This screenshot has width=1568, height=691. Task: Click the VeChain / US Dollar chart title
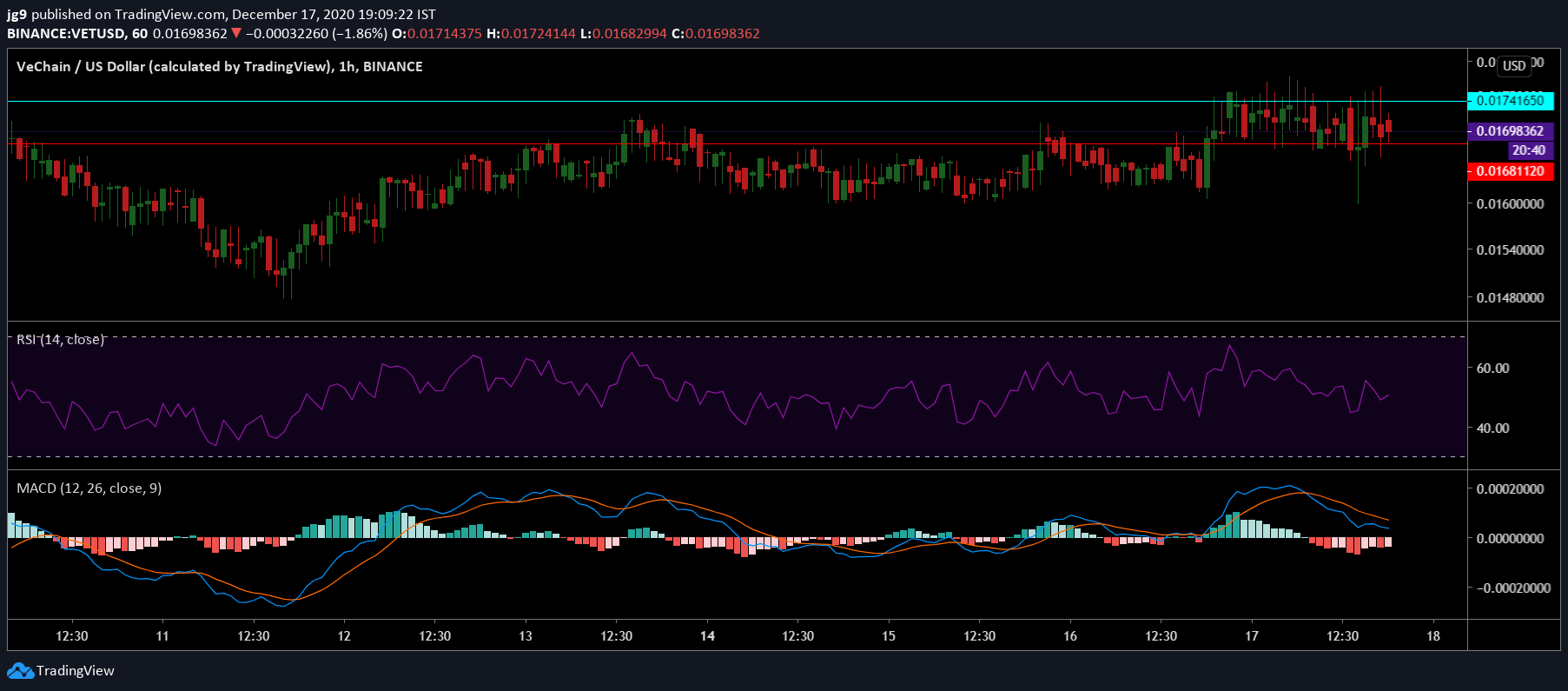click(x=219, y=67)
